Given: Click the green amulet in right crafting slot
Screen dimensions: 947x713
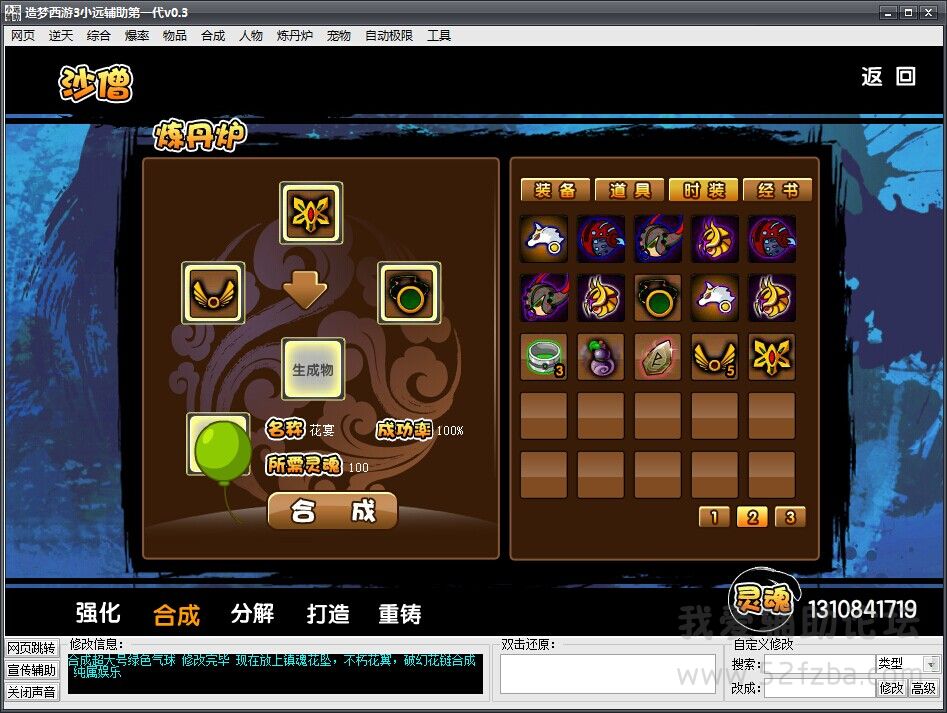Looking at the screenshot, I should click(x=409, y=293).
